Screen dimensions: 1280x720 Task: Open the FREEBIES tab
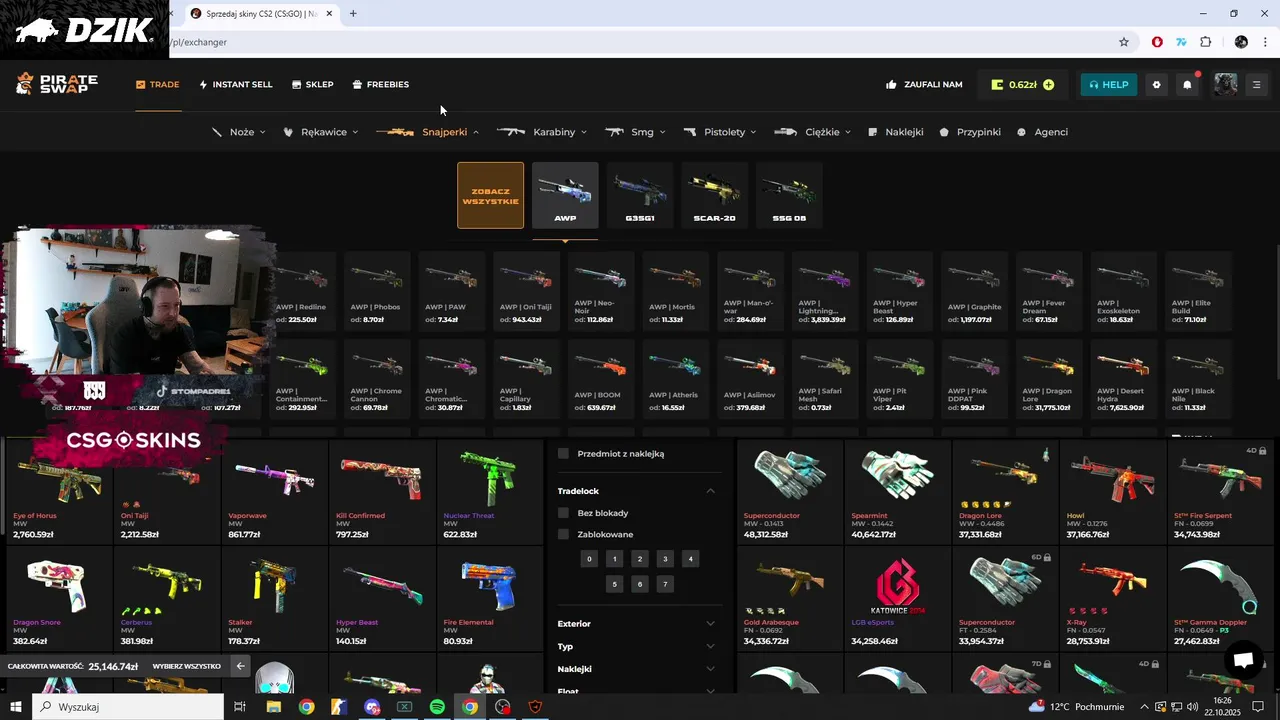(x=381, y=85)
